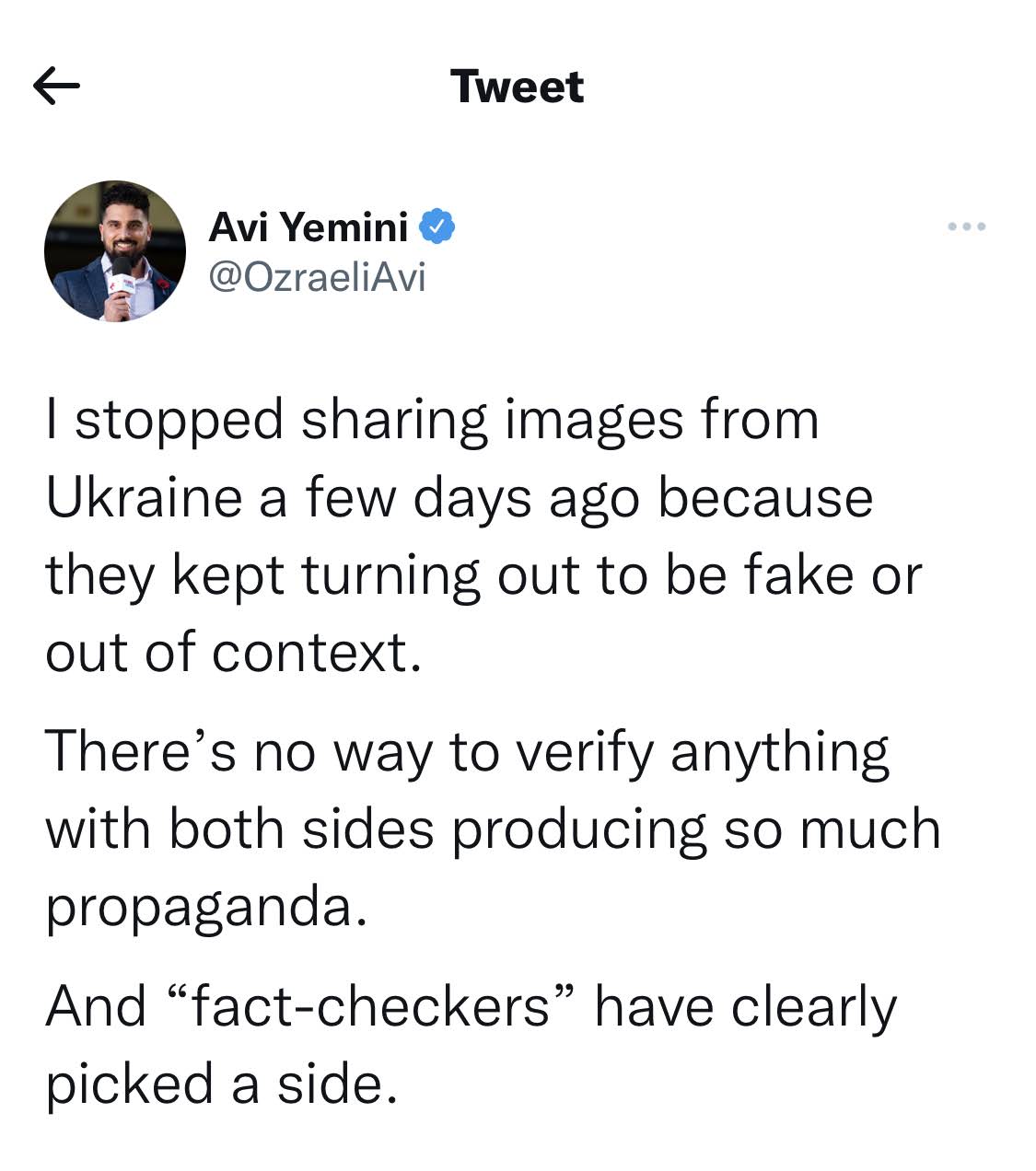This screenshot has height=1171, width=1036.
Task: Open Avi Yemini's profile picture
Action: 115,251
